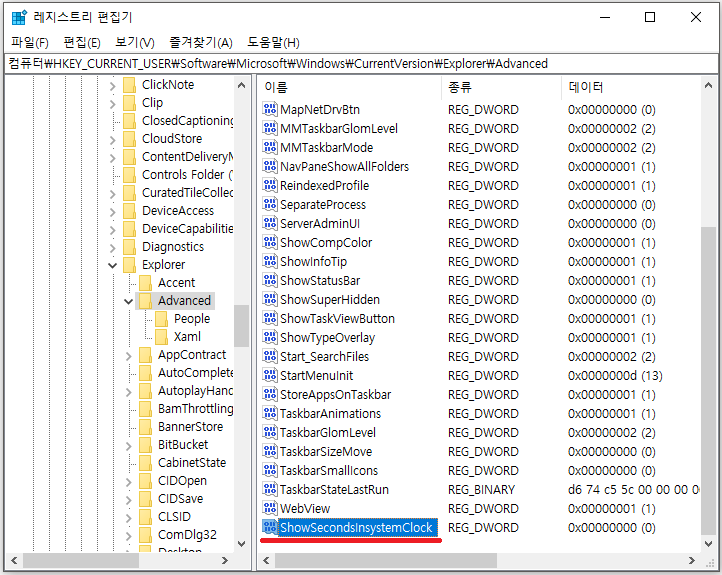The width and height of the screenshot is (722, 575).
Task: Click the MapNetDrvBtn value icon
Action: [270, 109]
